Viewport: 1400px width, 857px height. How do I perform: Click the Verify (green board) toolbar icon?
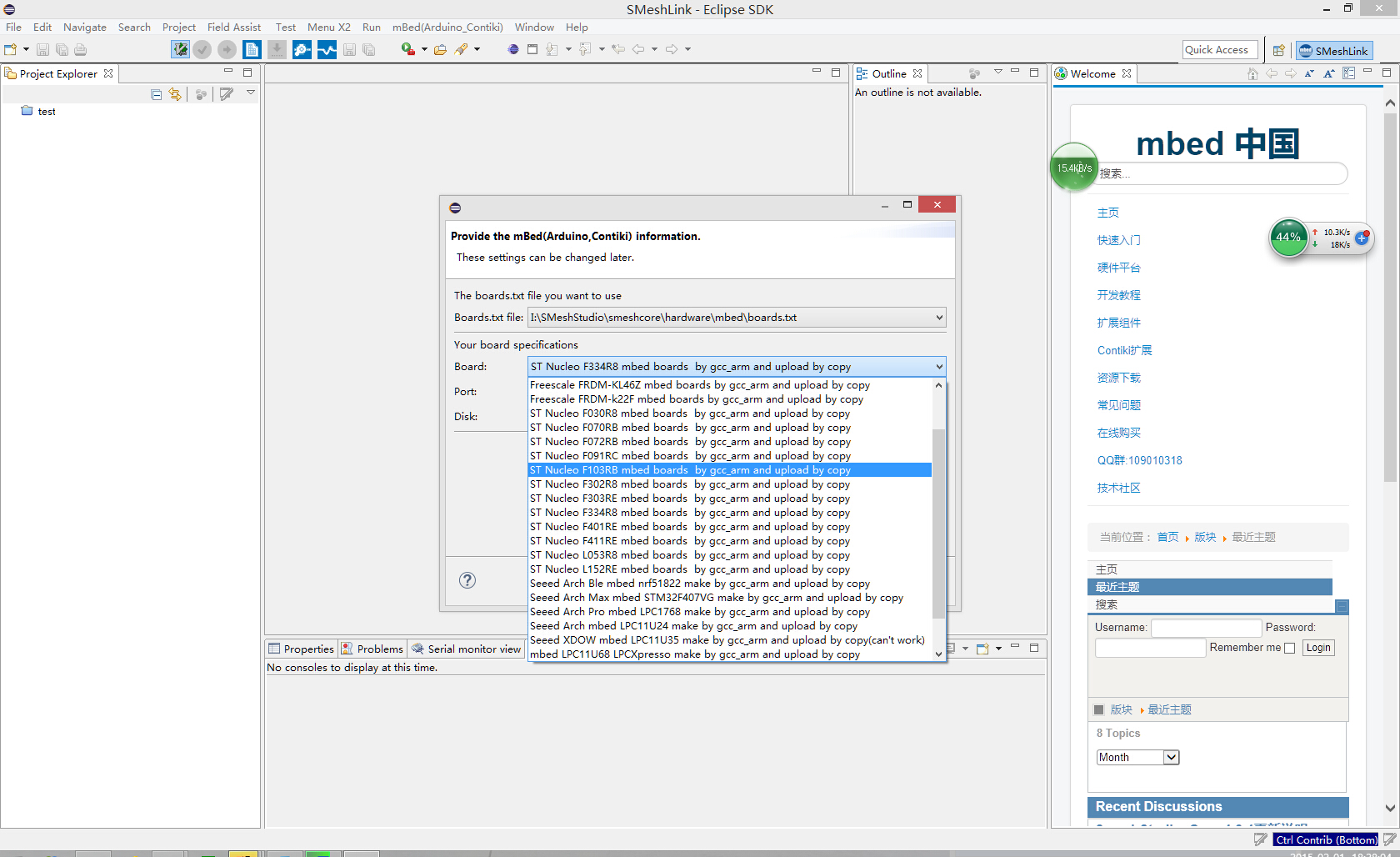pos(180,50)
